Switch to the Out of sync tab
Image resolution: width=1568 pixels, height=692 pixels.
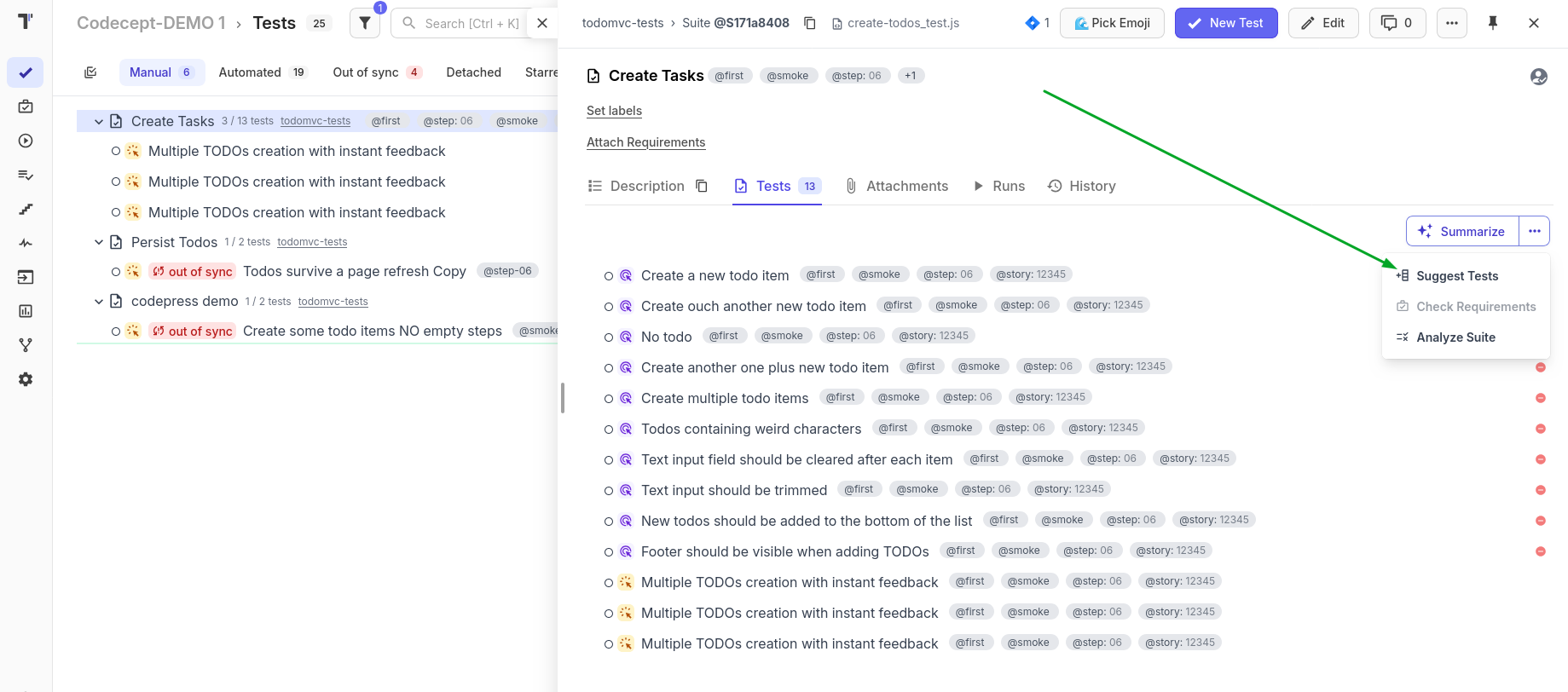click(377, 72)
